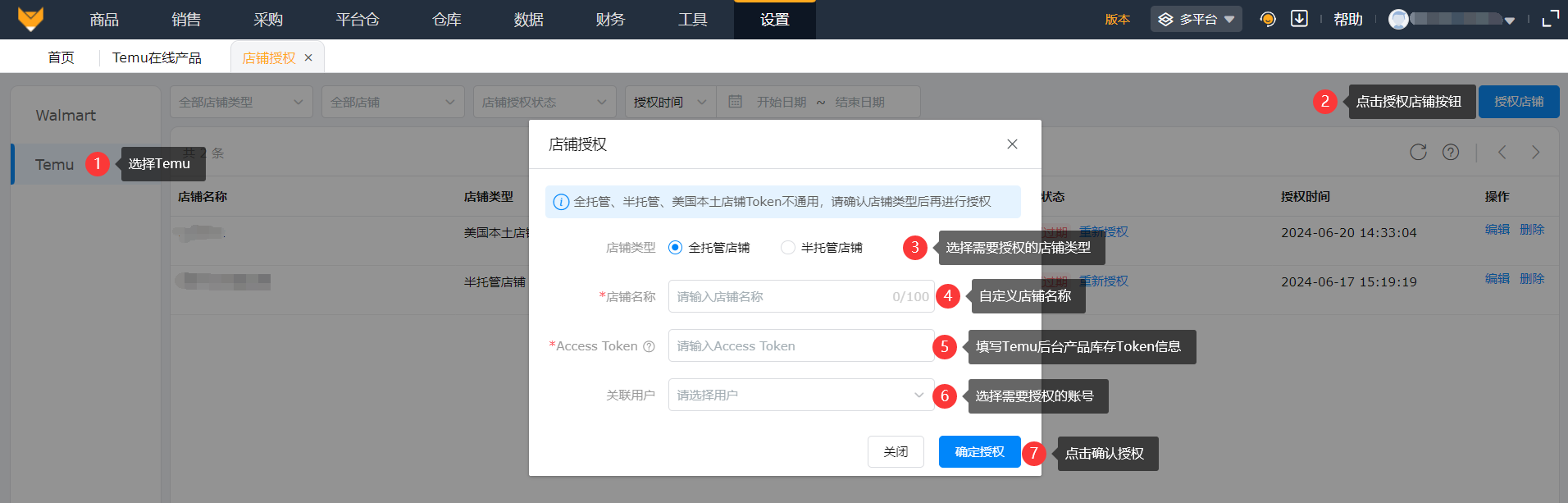Click the Access Token help icon

[649, 346]
